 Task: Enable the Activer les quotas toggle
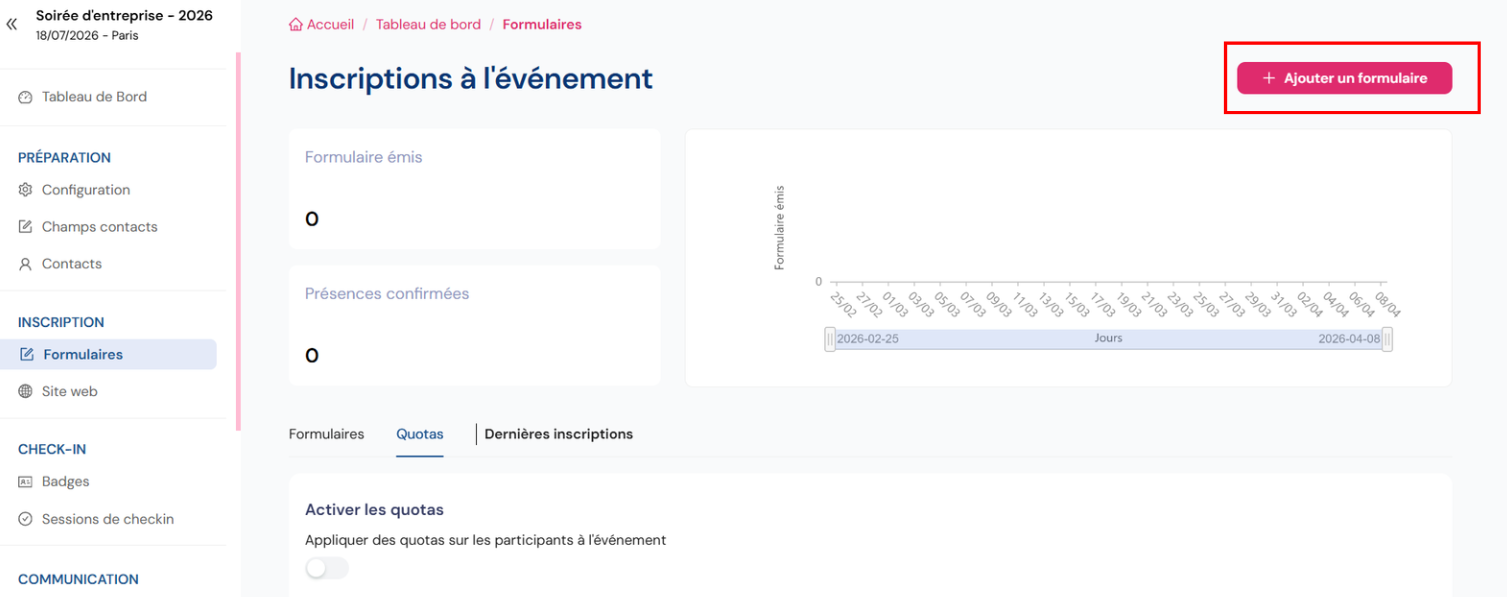(327, 568)
